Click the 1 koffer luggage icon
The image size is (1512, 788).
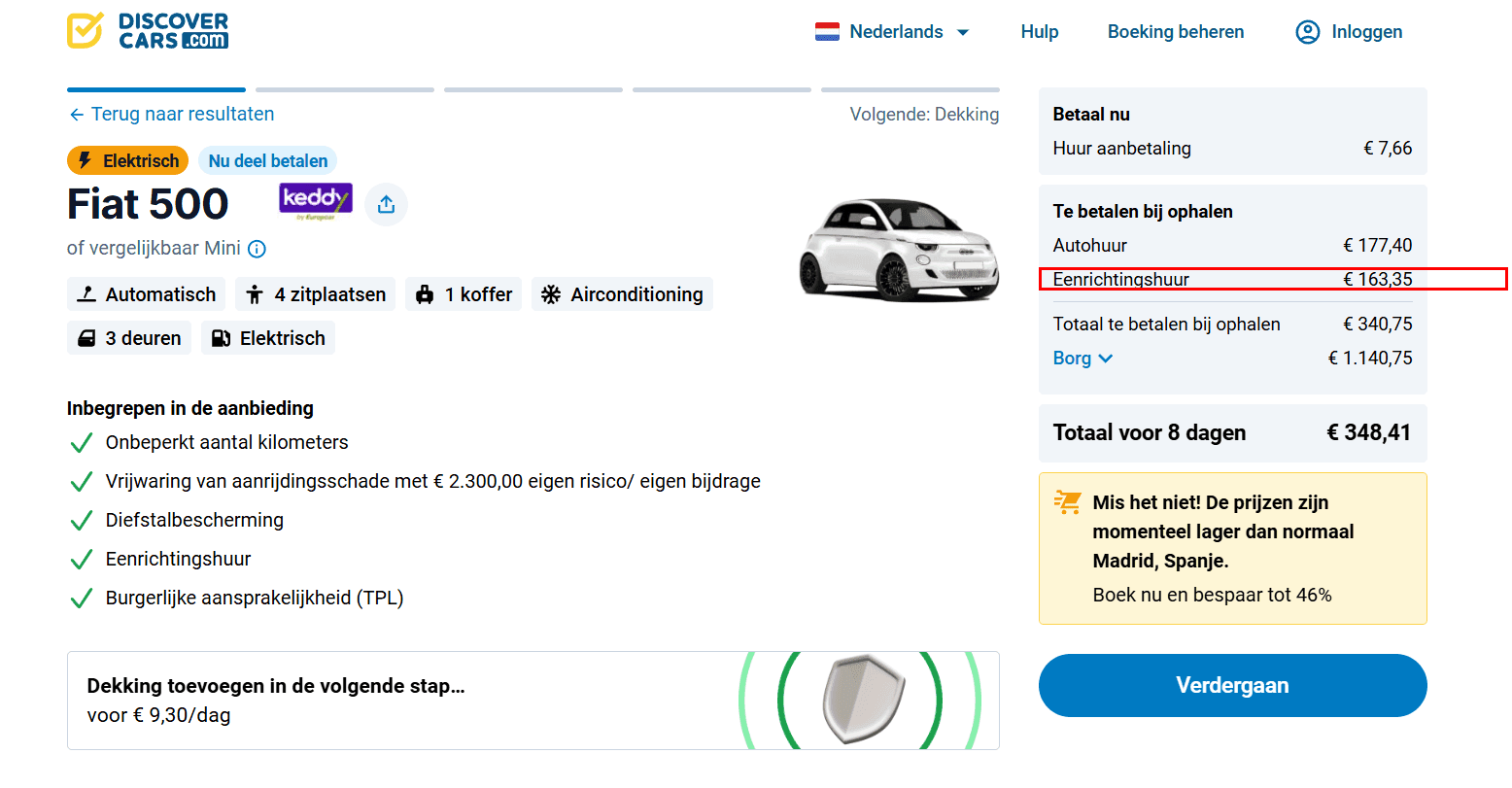(425, 294)
